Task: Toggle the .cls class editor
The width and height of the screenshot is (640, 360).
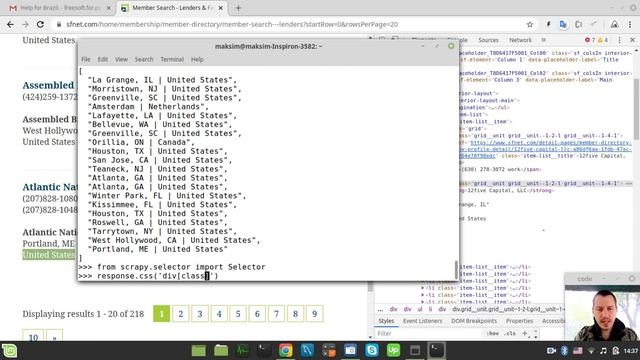Action: click(510, 333)
